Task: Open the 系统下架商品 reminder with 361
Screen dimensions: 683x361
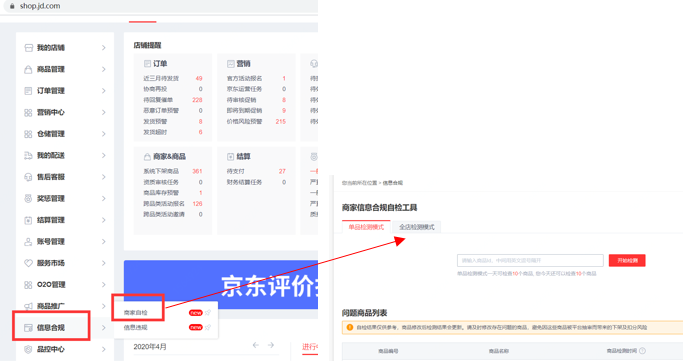Action: click(x=161, y=171)
